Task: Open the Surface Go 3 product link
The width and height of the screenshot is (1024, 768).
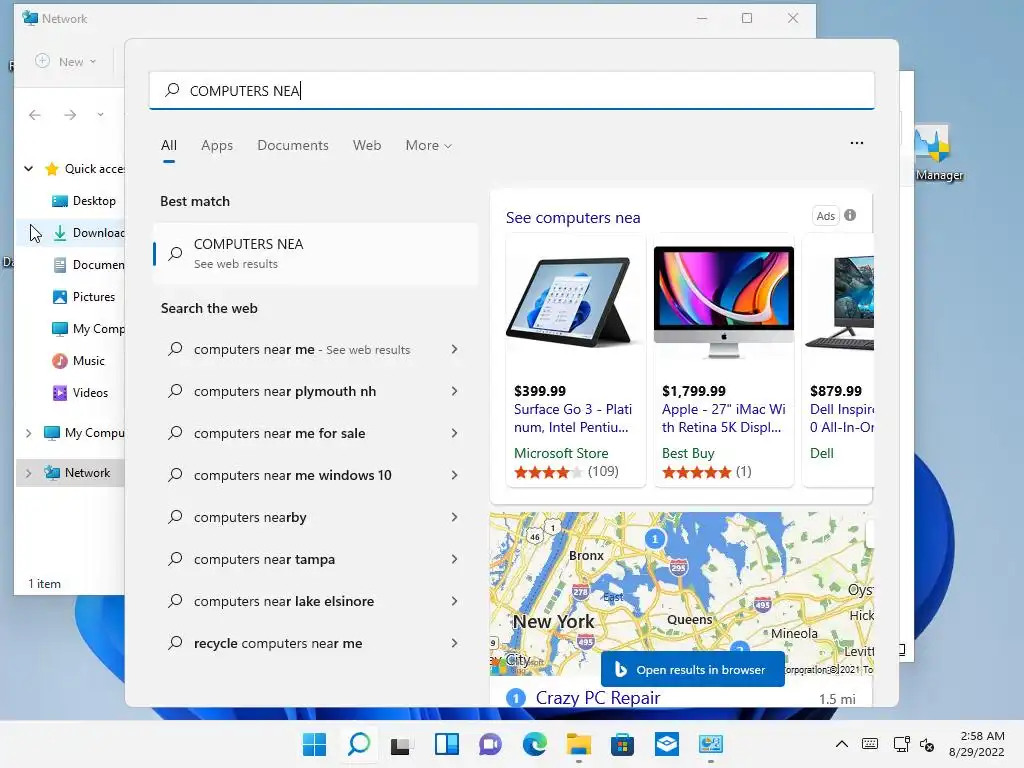Action: click(573, 418)
